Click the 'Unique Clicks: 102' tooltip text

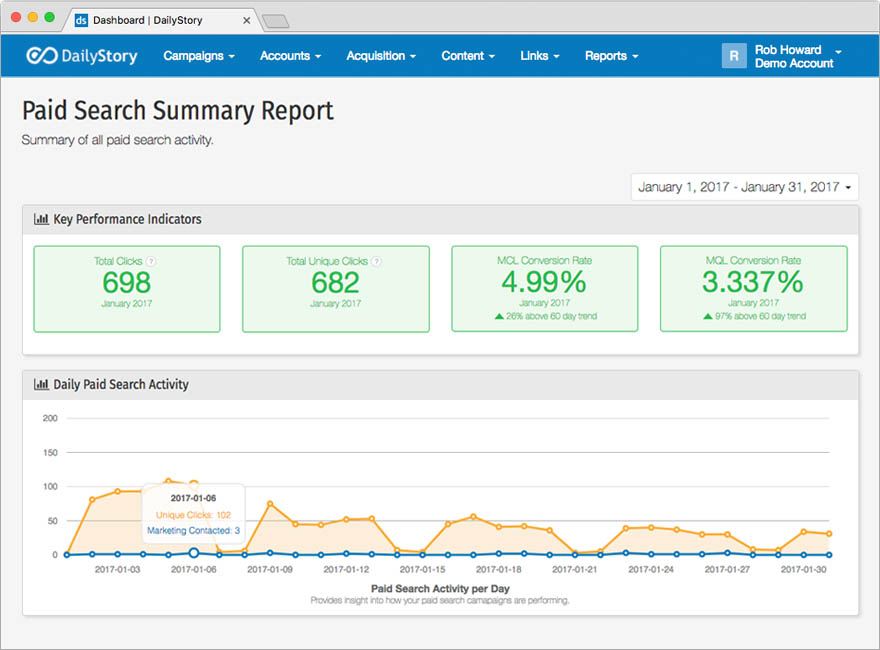click(x=193, y=515)
